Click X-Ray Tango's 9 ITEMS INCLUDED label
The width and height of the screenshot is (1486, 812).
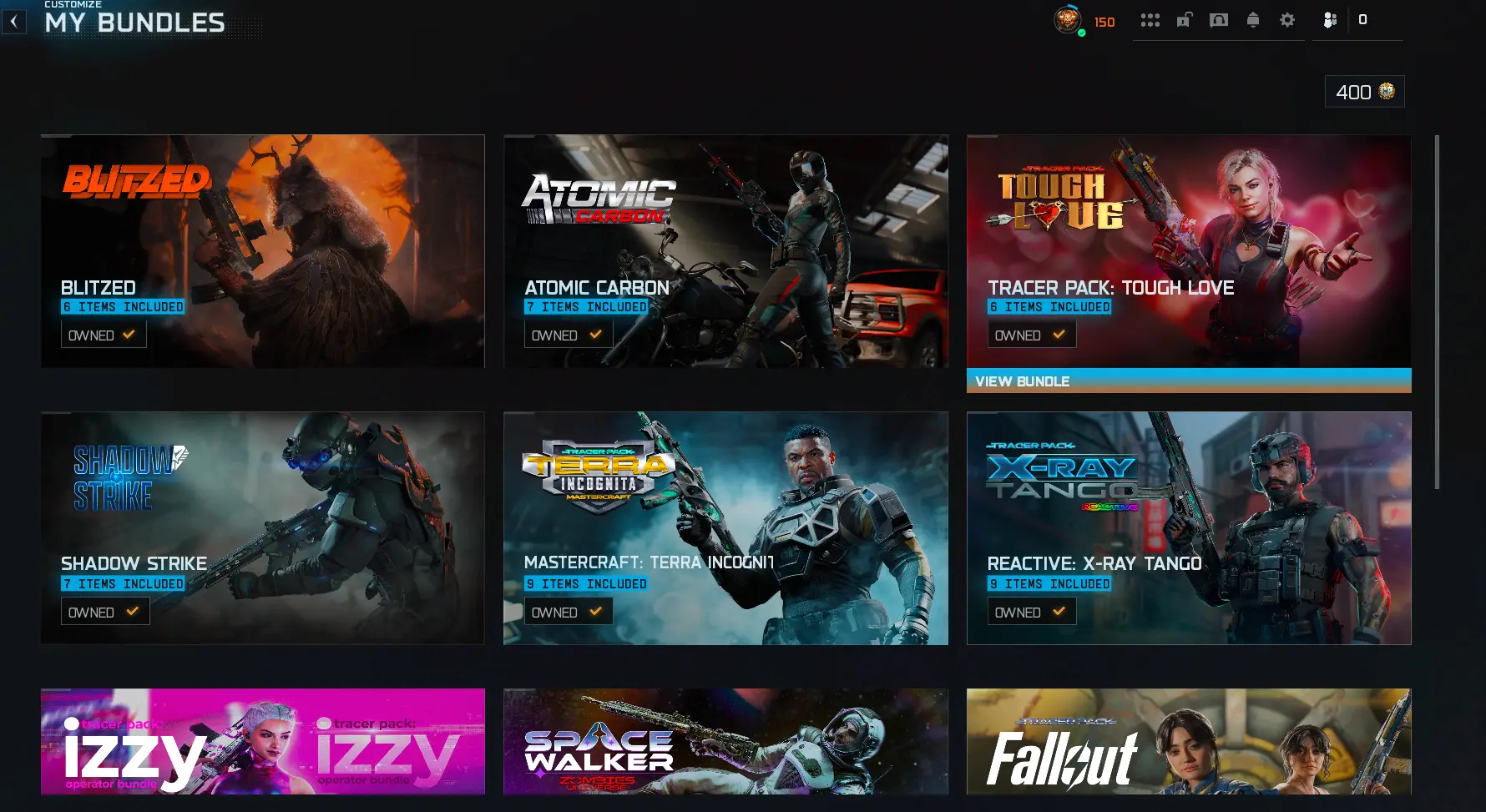tap(1049, 584)
